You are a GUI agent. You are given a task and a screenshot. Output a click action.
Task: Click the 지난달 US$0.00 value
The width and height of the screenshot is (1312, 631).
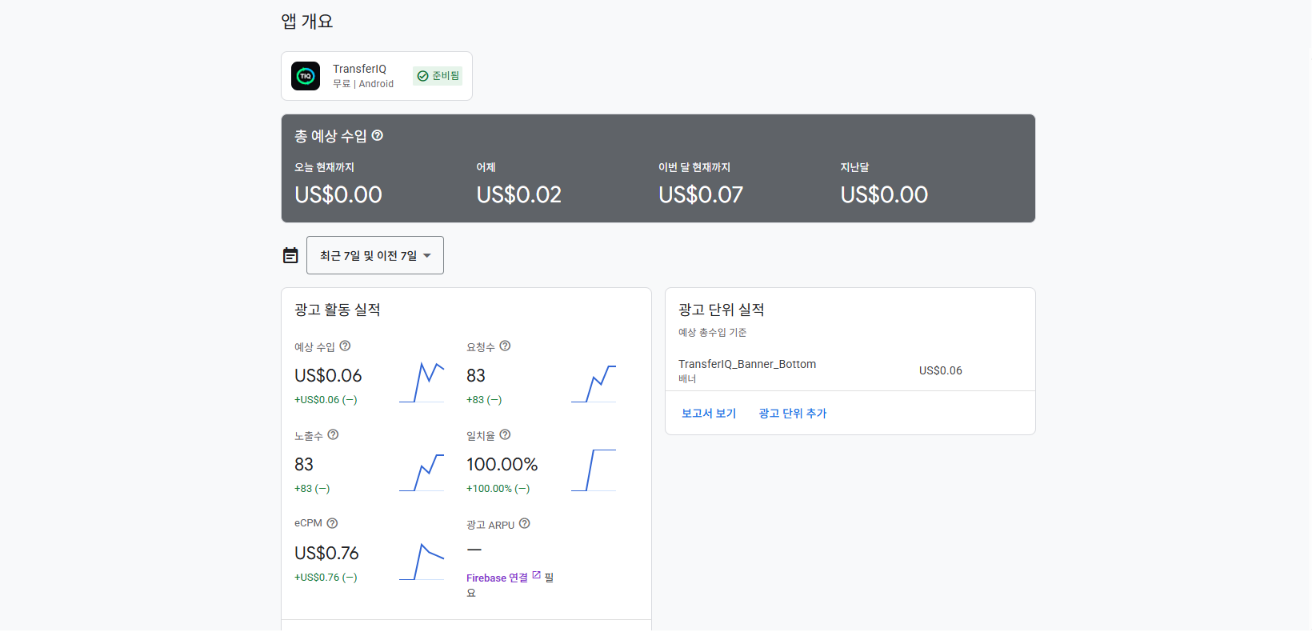point(884,195)
